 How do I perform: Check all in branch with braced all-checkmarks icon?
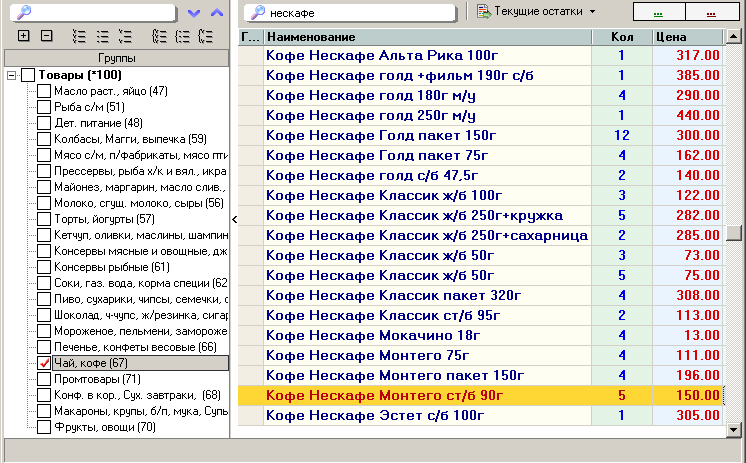(x=159, y=36)
